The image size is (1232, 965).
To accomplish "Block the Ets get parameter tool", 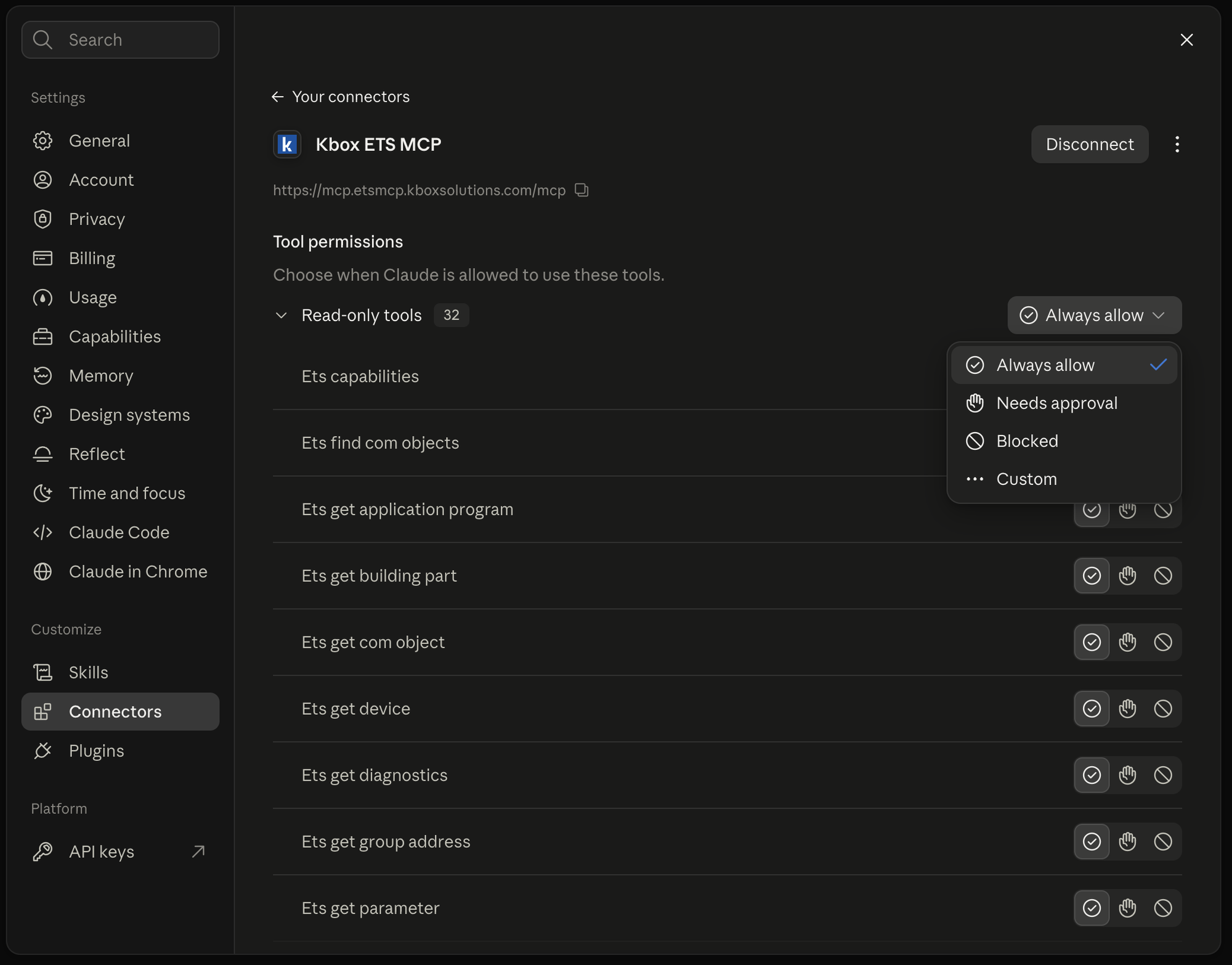I will 1163,908.
